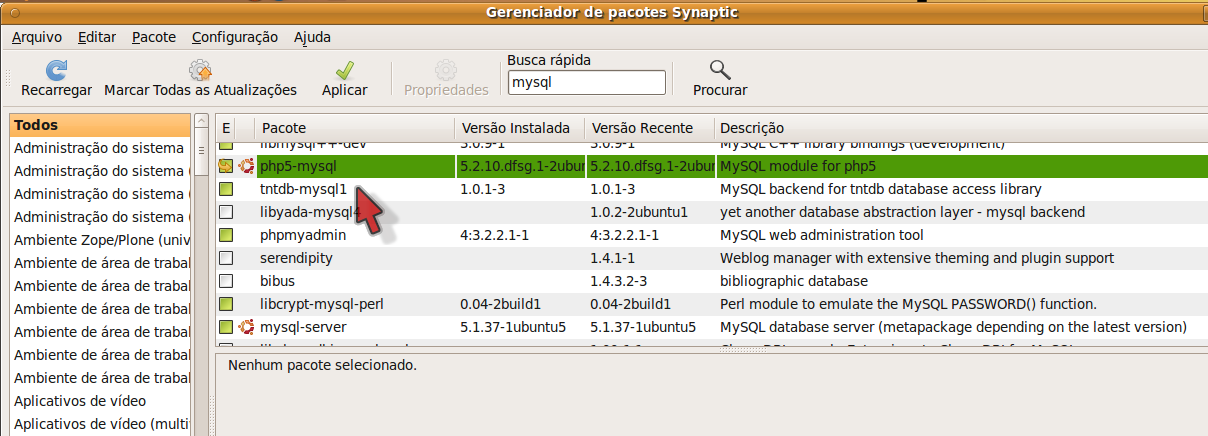Reload package list with Recarregar
1208x436 pixels.
tap(56, 79)
